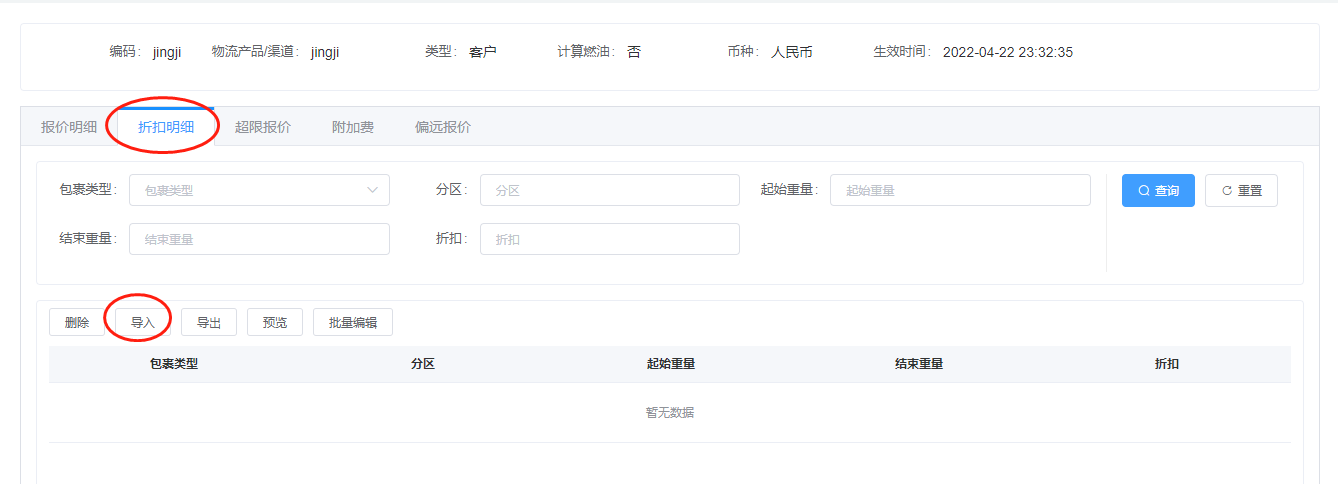This screenshot has height=484, width=1338.
Task: Go to the 附加费 tab
Action: point(353,127)
